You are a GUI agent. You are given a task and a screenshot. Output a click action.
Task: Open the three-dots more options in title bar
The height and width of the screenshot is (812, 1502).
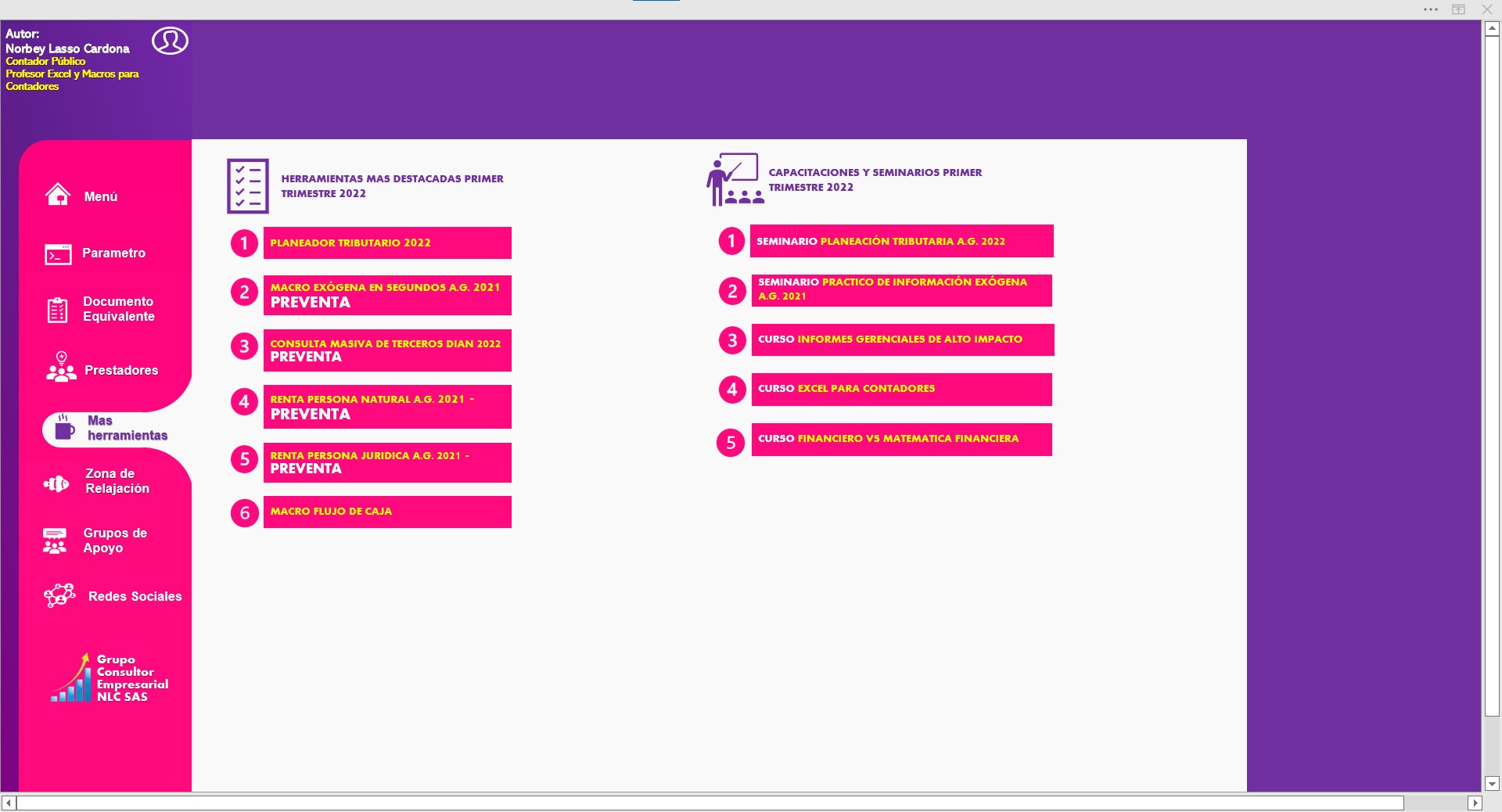coord(1431,9)
